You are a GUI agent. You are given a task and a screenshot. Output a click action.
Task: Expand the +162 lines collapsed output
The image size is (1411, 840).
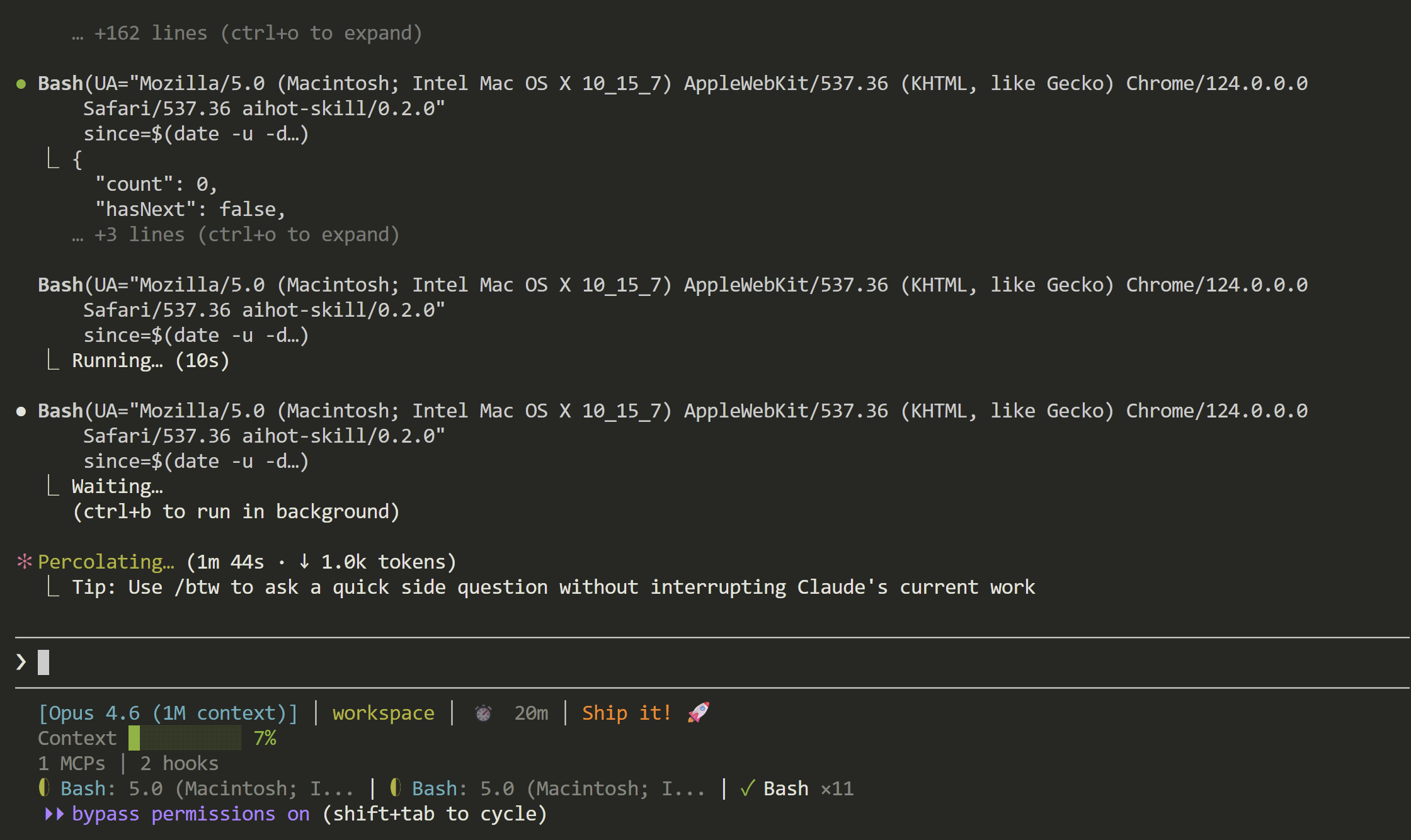[x=247, y=33]
